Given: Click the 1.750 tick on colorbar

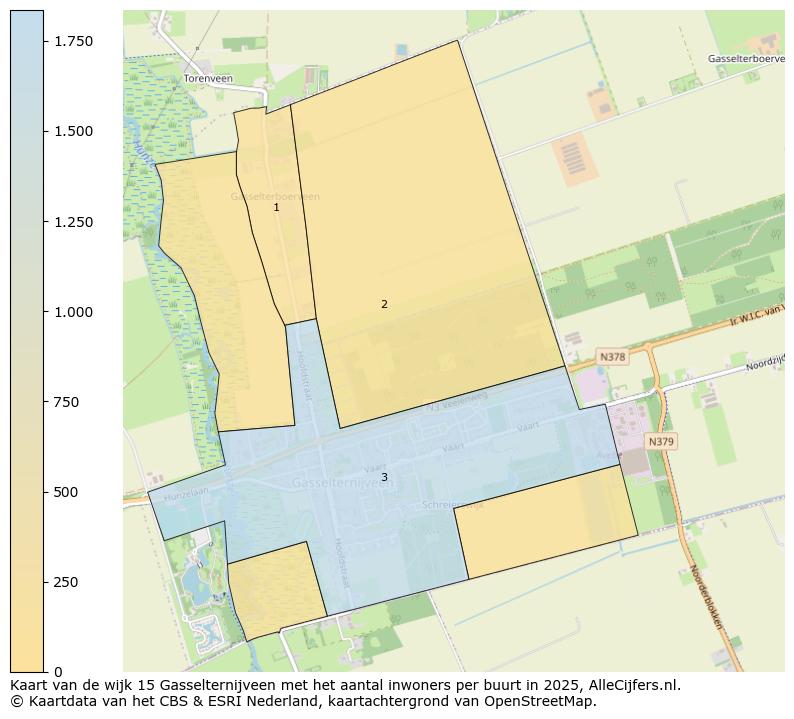Looking at the screenshot, I should pyautogui.click(x=74, y=41).
